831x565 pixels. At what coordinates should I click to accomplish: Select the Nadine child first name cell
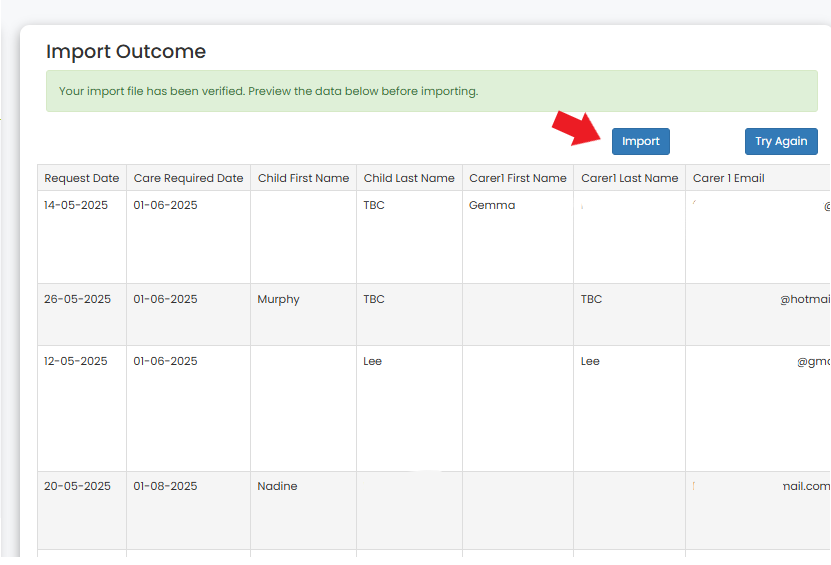click(x=277, y=486)
